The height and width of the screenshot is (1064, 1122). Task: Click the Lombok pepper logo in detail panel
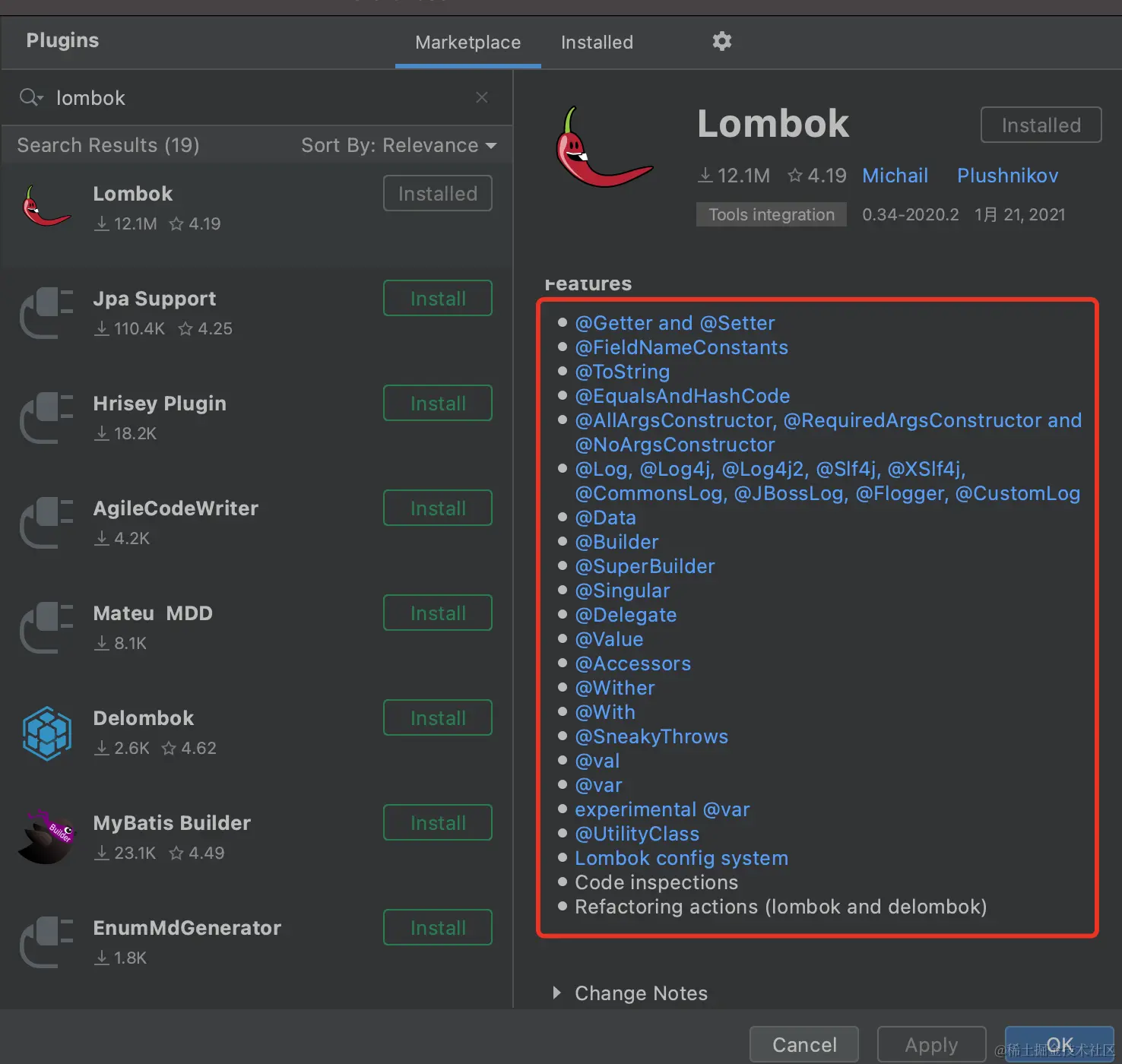coord(604,148)
